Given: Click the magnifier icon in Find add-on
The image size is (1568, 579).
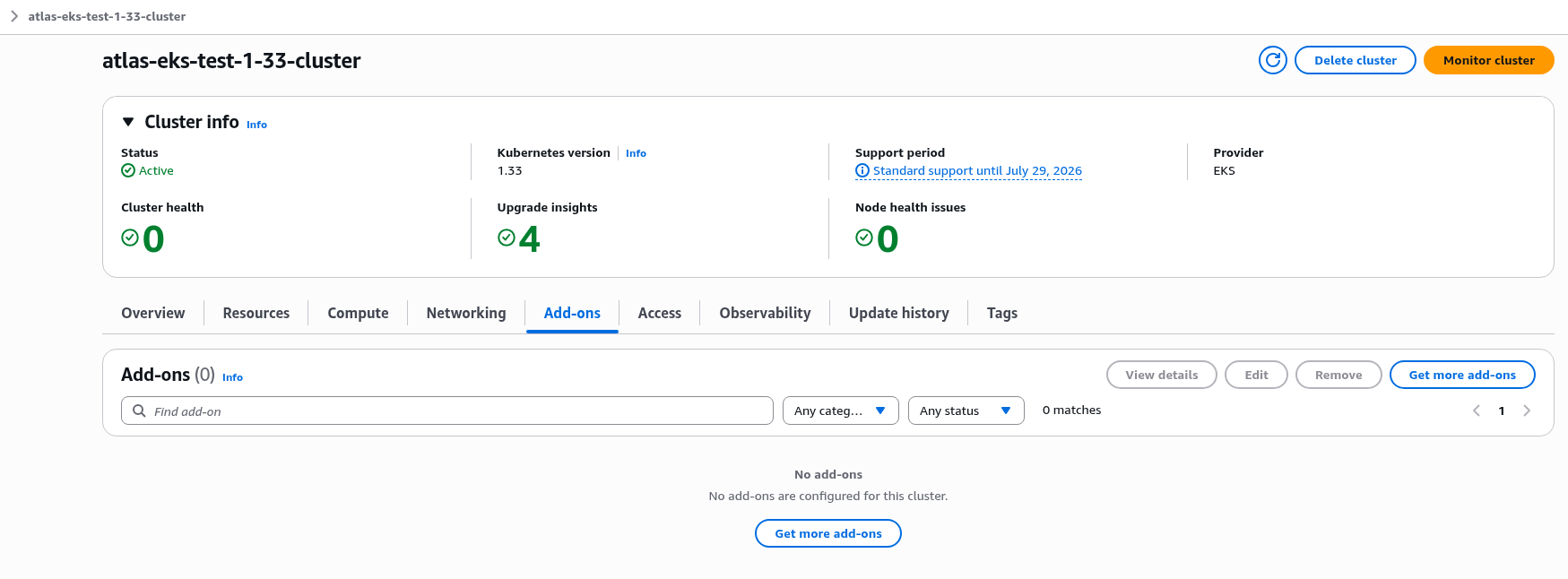Looking at the screenshot, I should (139, 410).
